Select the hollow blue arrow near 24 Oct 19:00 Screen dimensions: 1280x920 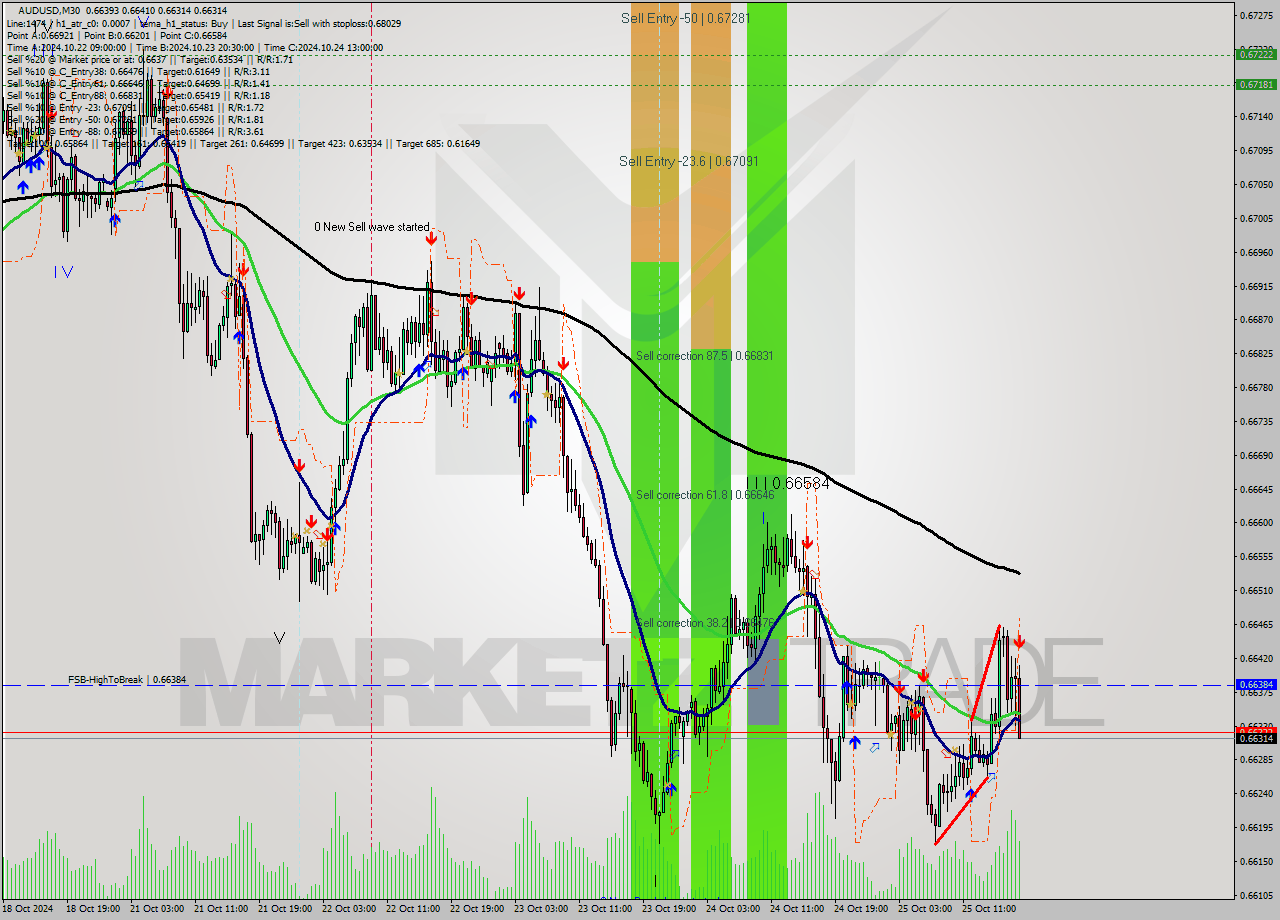[x=875, y=747]
